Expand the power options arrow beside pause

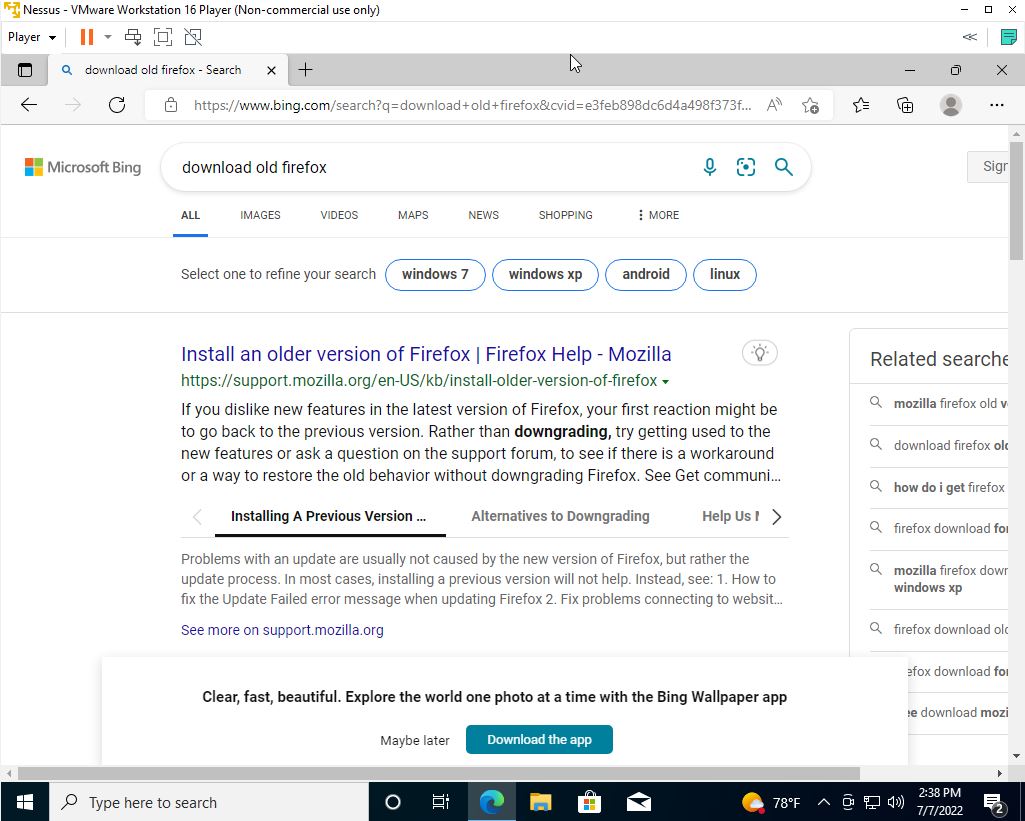point(108,37)
